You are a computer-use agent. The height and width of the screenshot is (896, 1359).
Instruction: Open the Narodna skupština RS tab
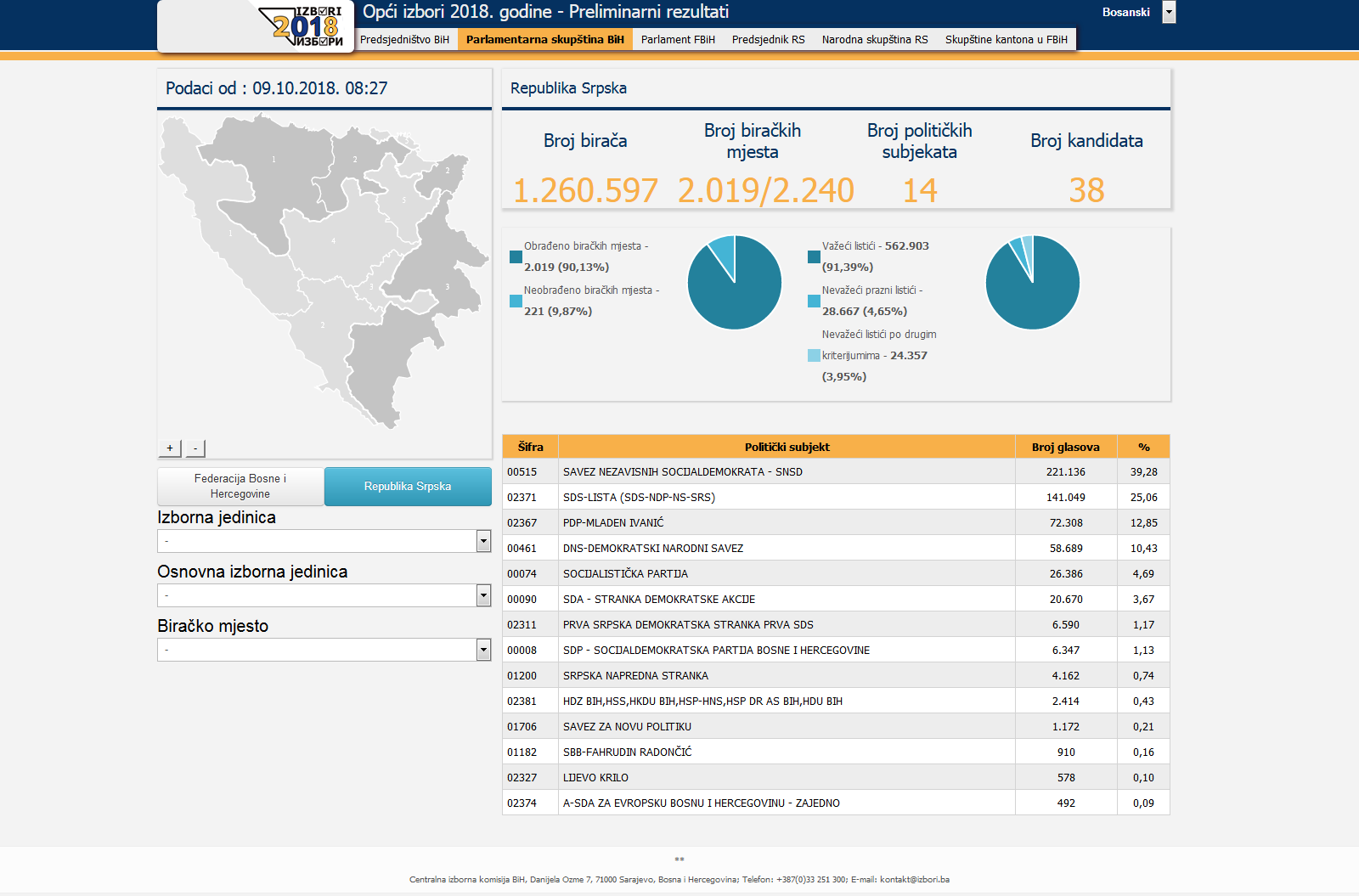point(875,39)
